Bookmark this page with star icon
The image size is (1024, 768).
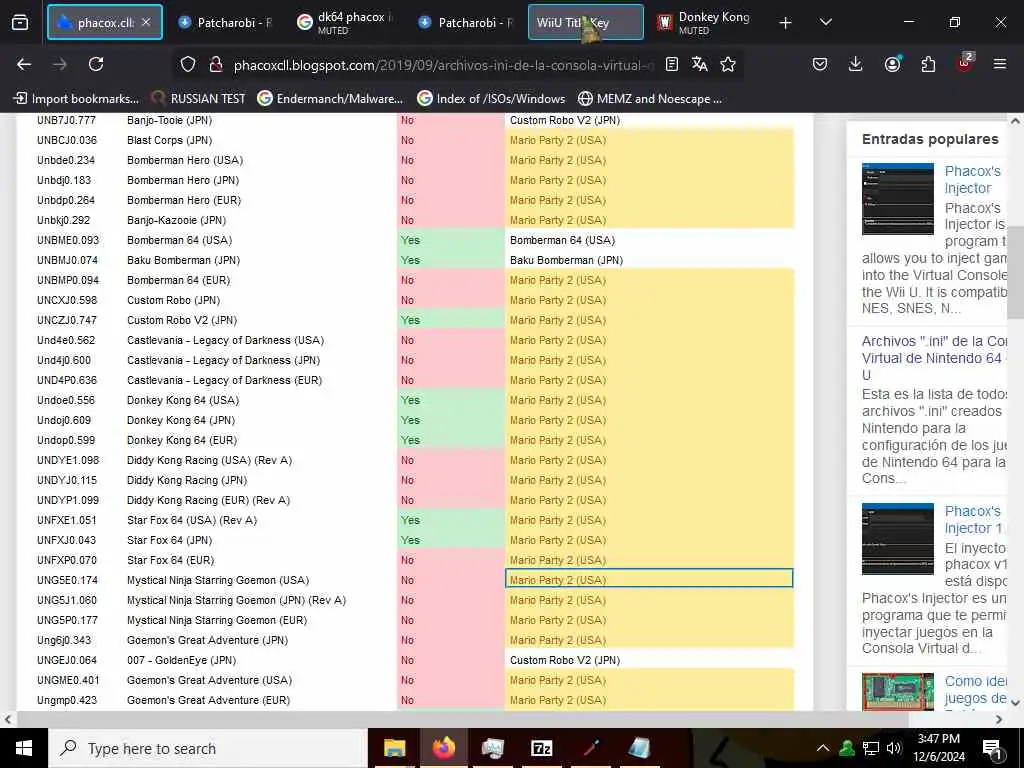728,64
